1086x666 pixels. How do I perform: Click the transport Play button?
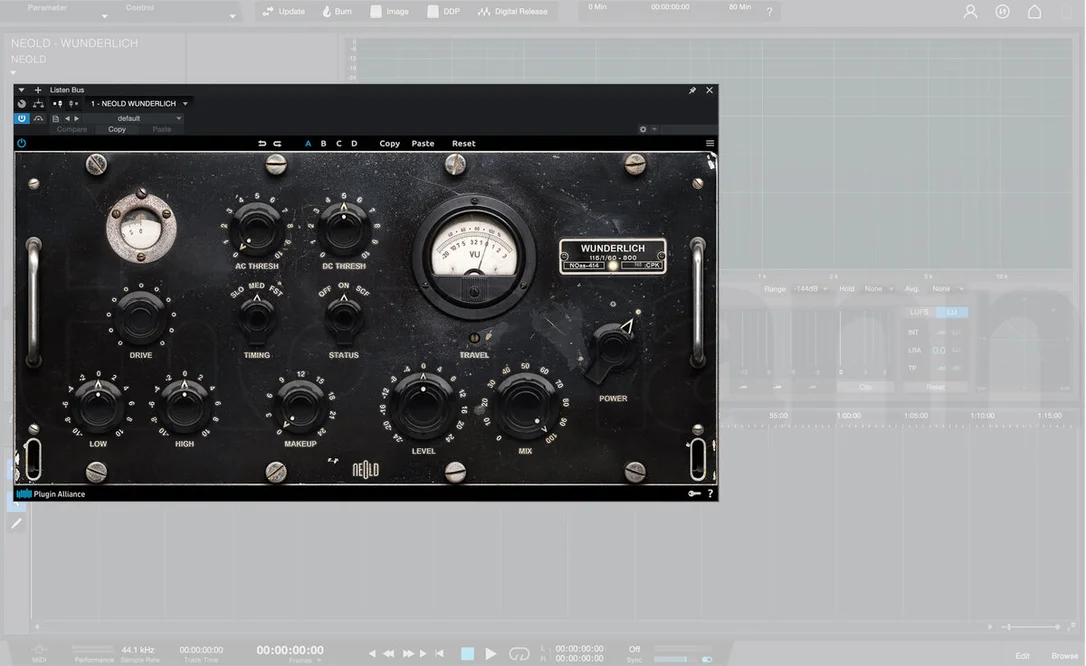[490, 654]
